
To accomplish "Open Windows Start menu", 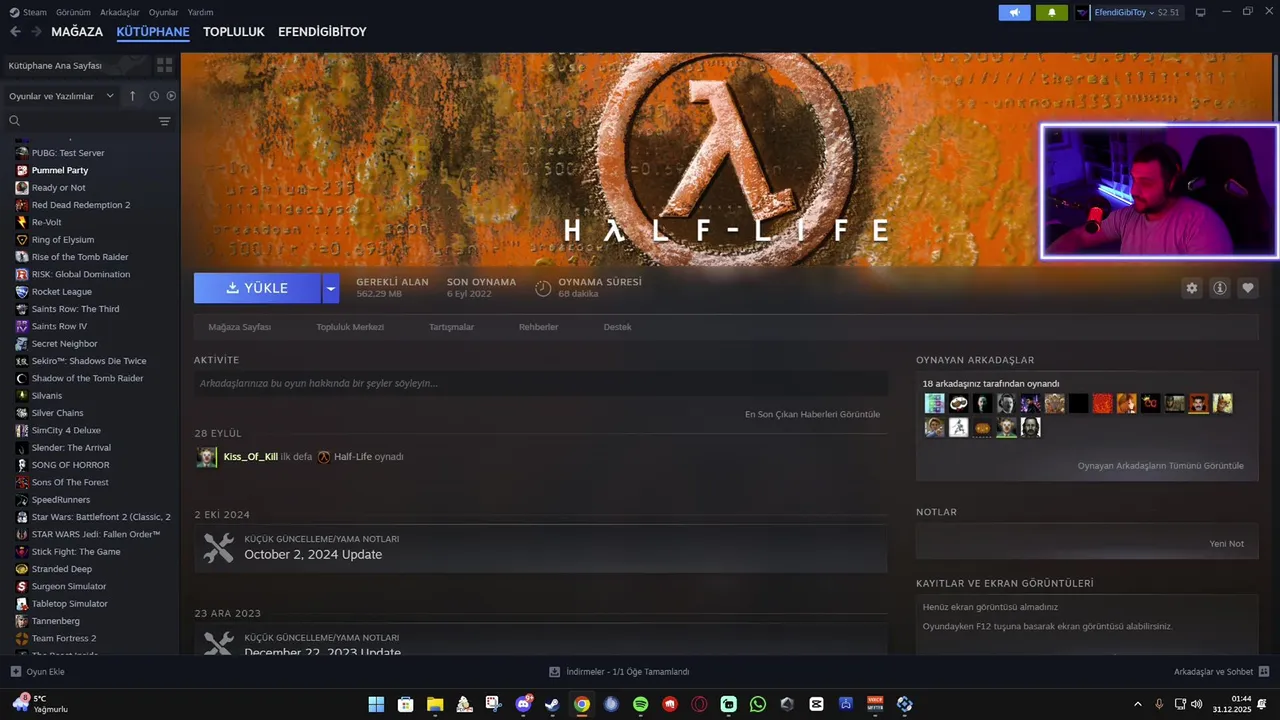I will (x=376, y=704).
